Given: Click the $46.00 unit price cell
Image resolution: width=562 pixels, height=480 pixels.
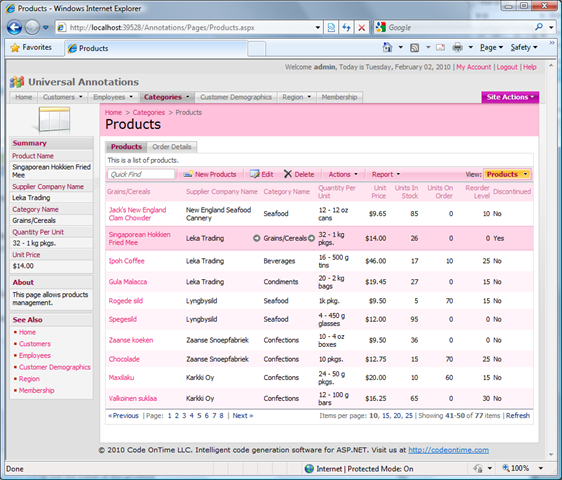Looking at the screenshot, I should 376,261.
